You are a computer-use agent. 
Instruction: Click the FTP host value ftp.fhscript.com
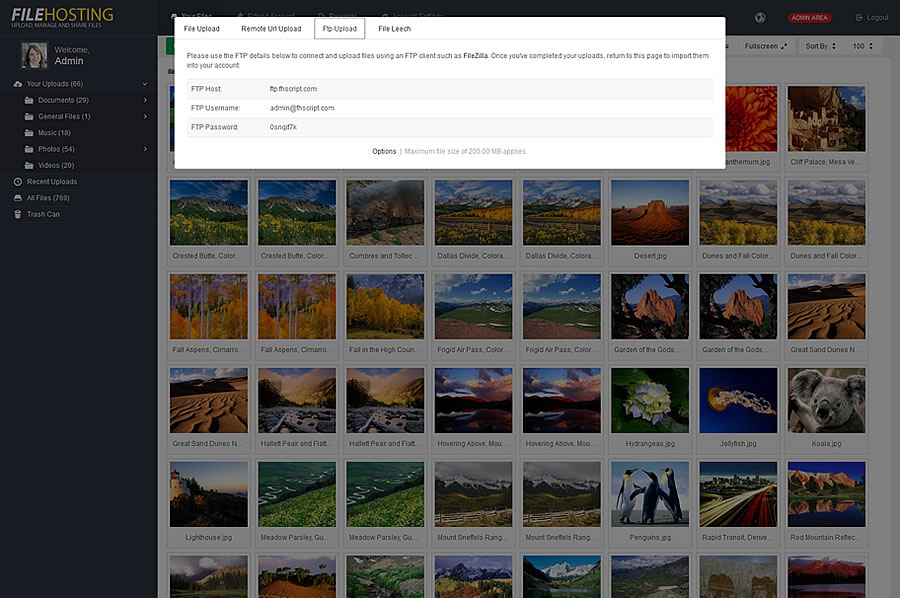[293, 89]
